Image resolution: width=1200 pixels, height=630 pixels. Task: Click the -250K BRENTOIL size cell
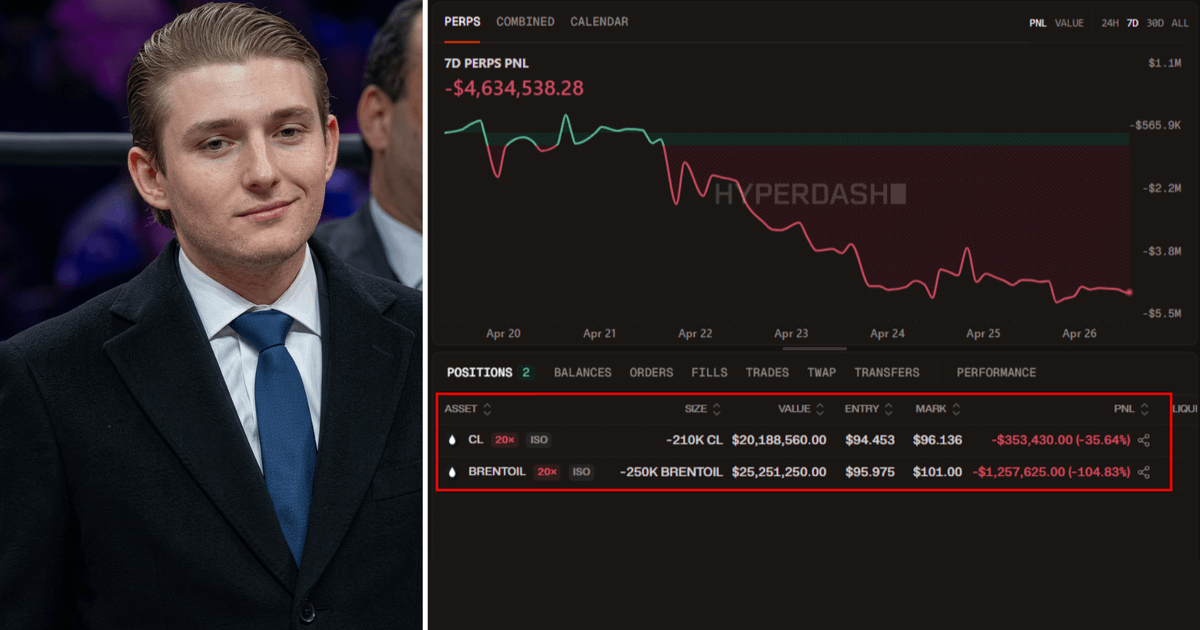click(672, 472)
